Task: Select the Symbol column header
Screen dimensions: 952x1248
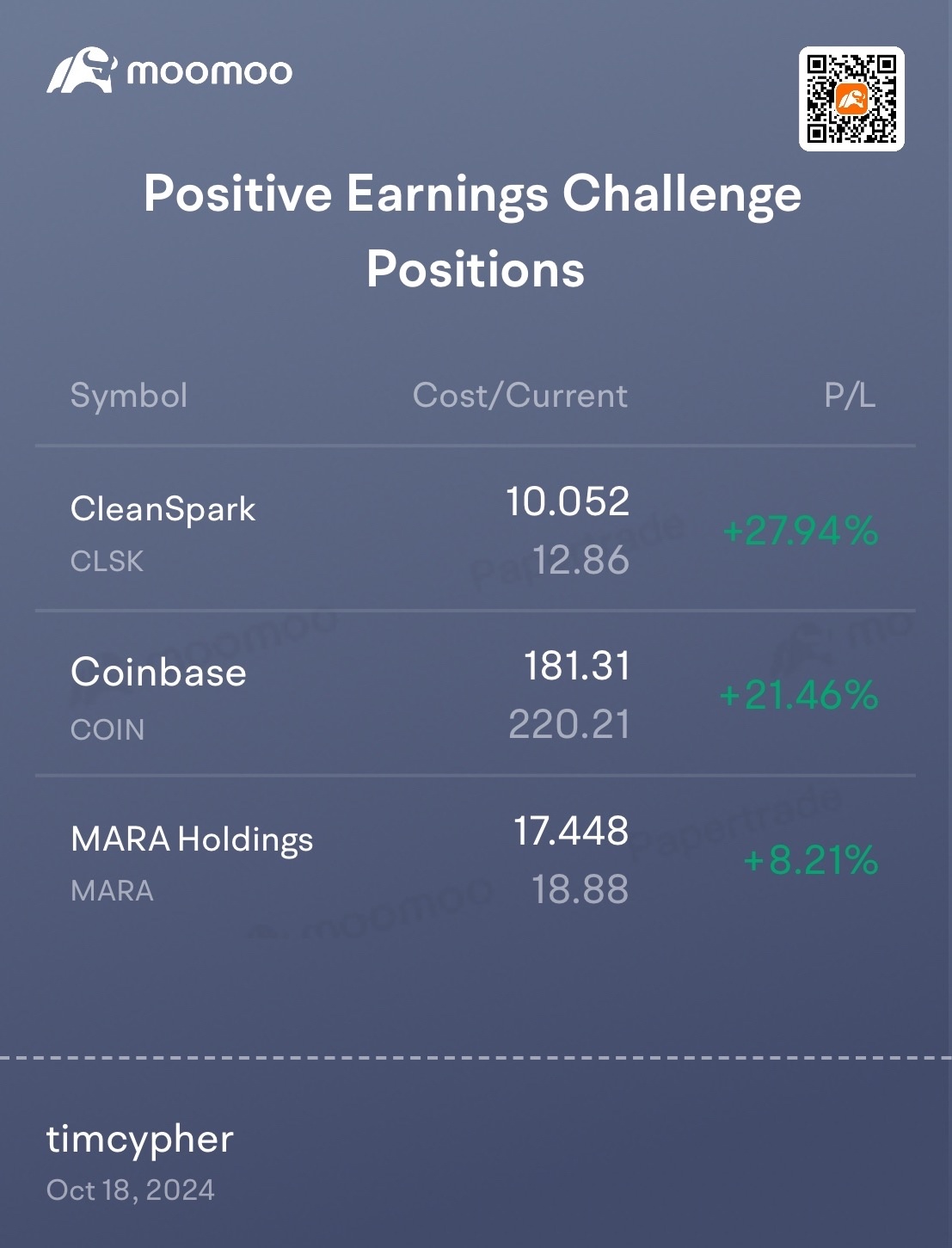Action: click(129, 396)
